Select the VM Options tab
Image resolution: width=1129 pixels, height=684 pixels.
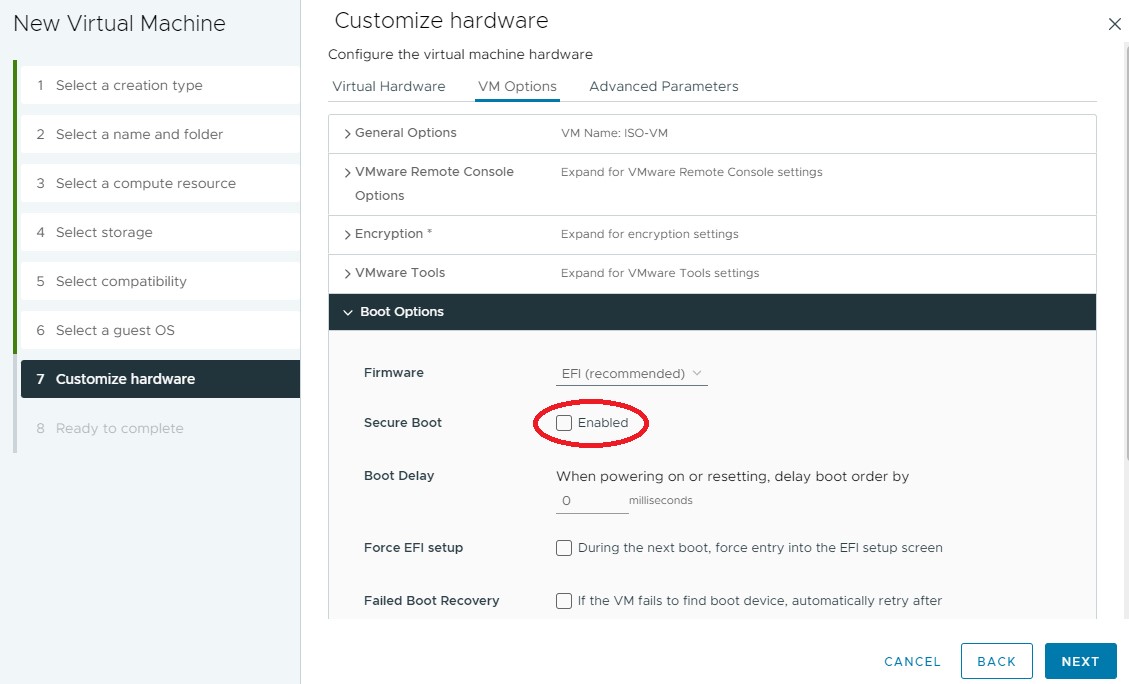517,86
